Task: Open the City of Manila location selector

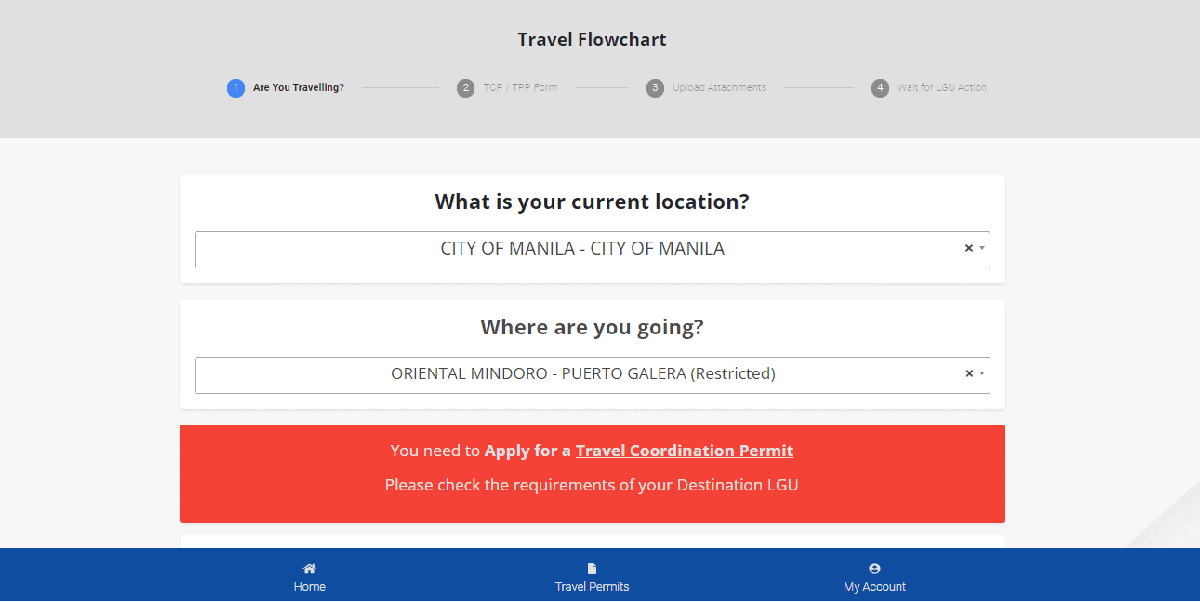Action: (x=582, y=249)
